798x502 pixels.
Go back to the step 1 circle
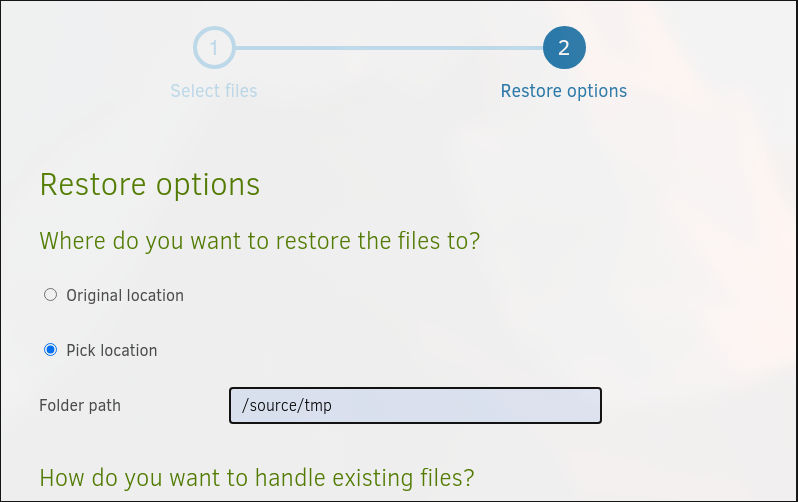tap(214, 47)
